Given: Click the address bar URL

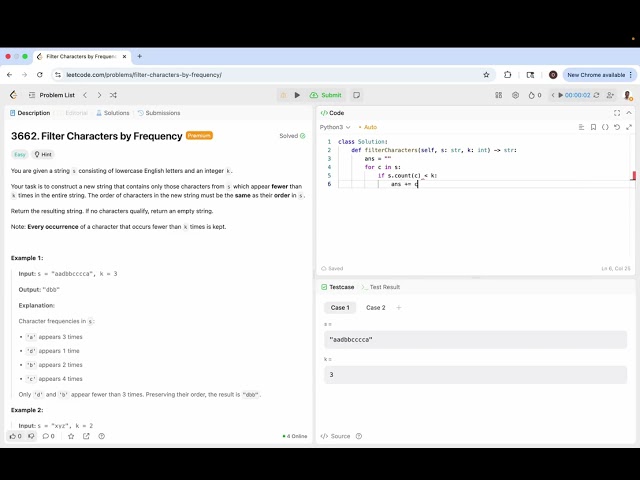Looking at the screenshot, I should click(144, 75).
